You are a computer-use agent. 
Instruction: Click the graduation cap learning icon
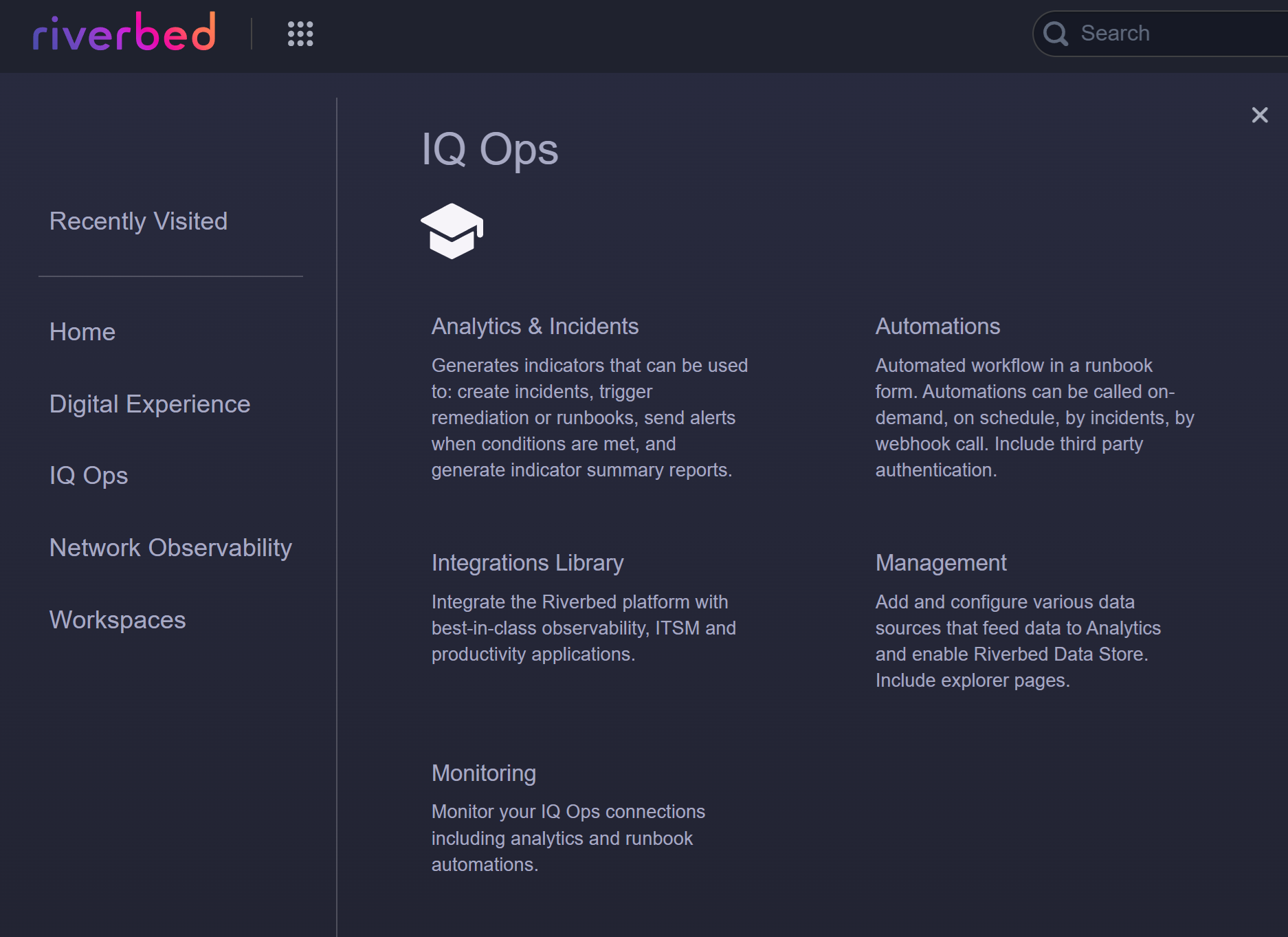(452, 231)
